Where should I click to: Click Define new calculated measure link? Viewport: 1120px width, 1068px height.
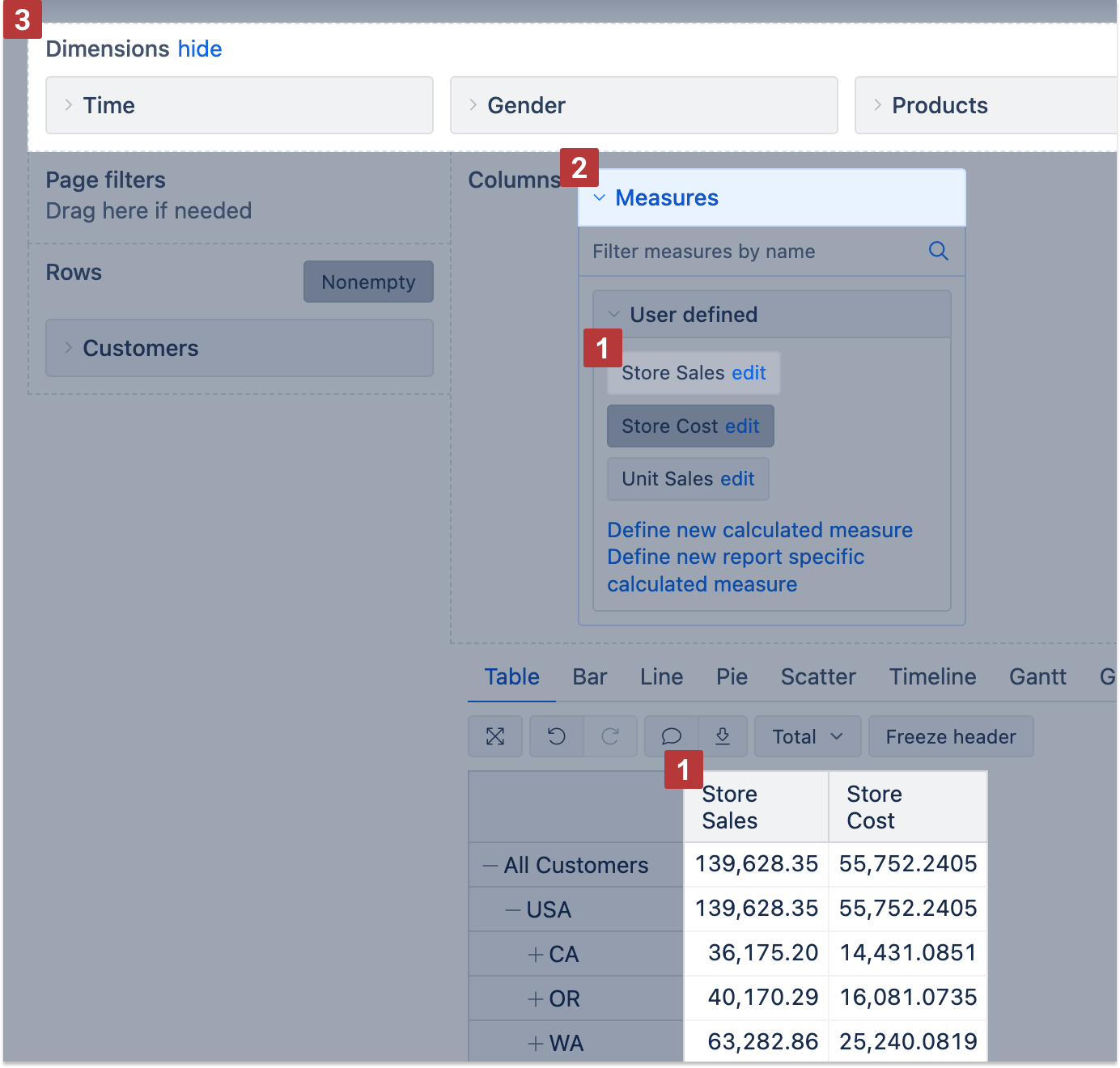(760, 530)
